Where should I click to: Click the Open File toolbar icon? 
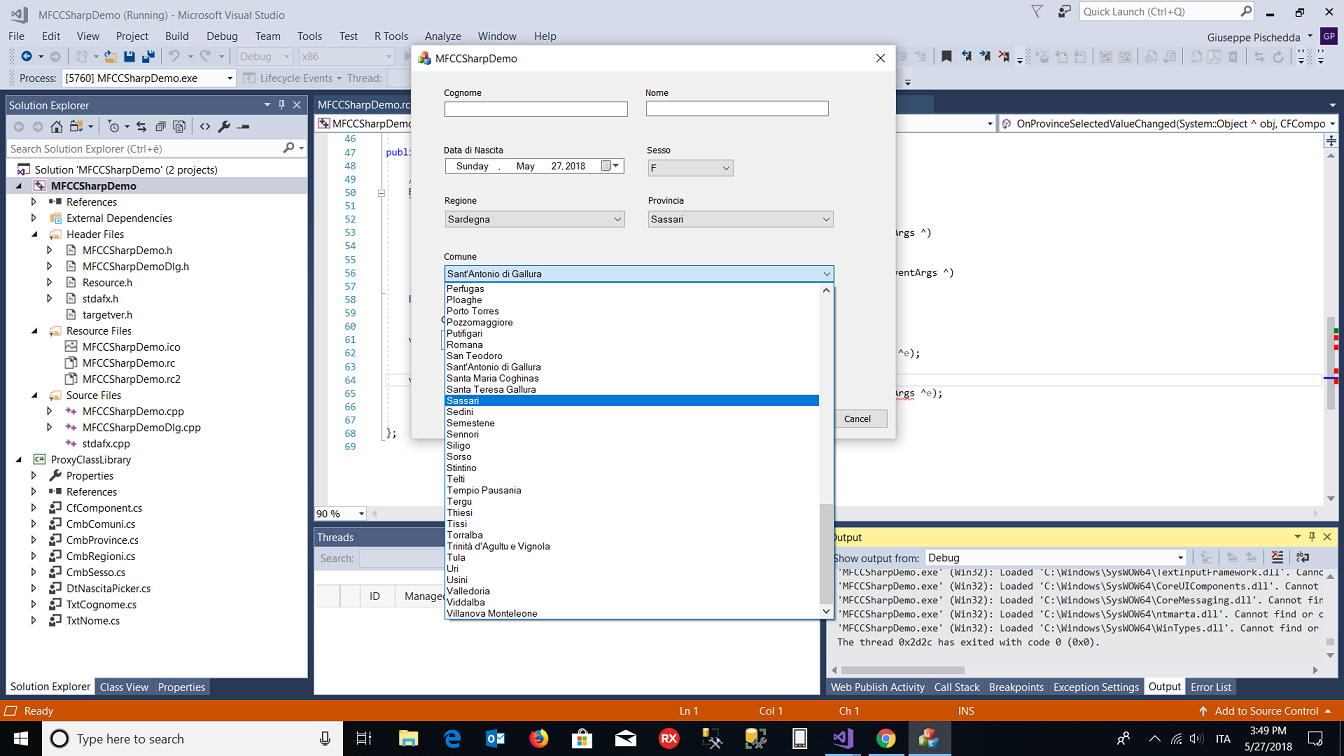111,57
